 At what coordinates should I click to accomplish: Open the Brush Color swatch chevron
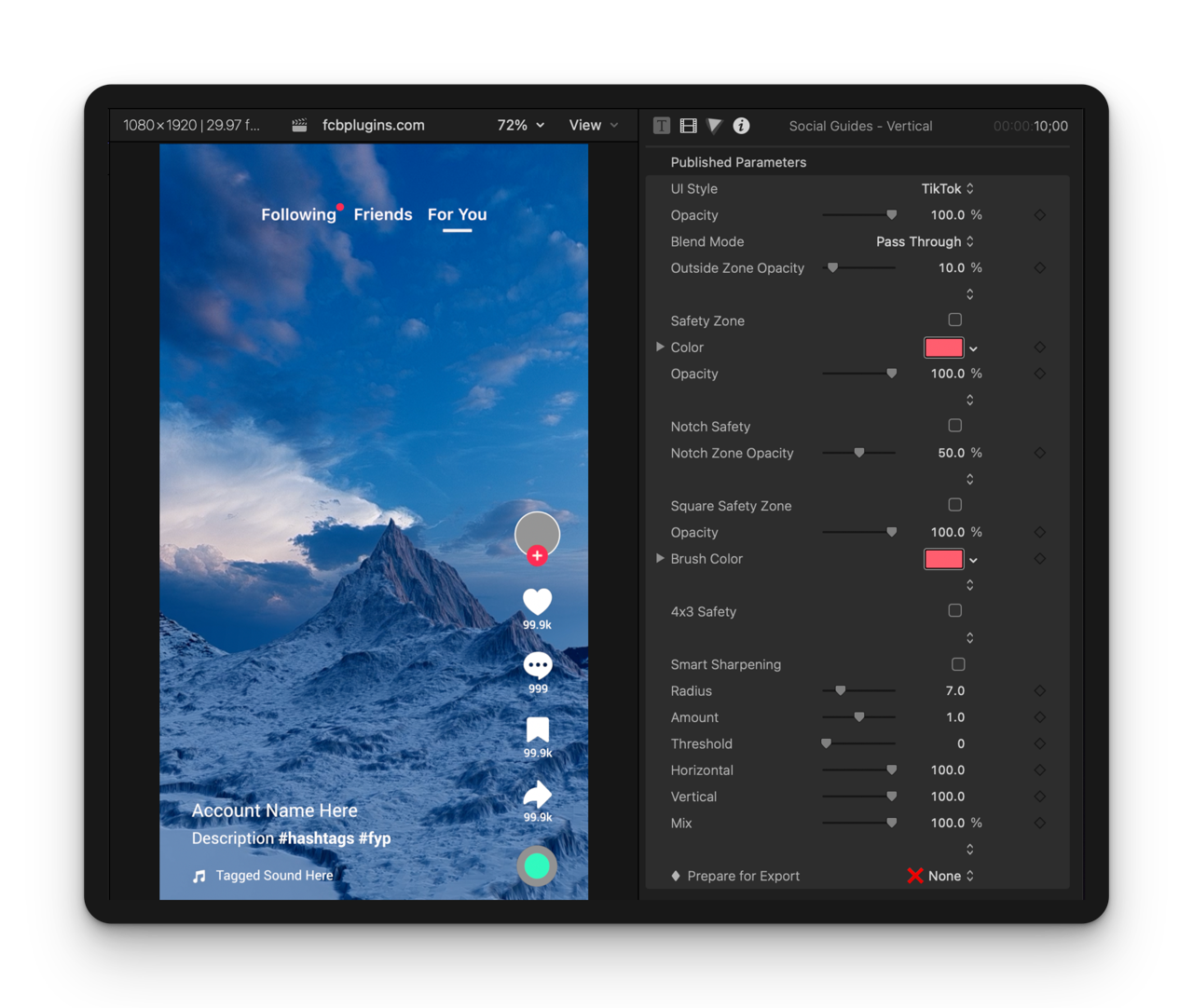click(973, 560)
